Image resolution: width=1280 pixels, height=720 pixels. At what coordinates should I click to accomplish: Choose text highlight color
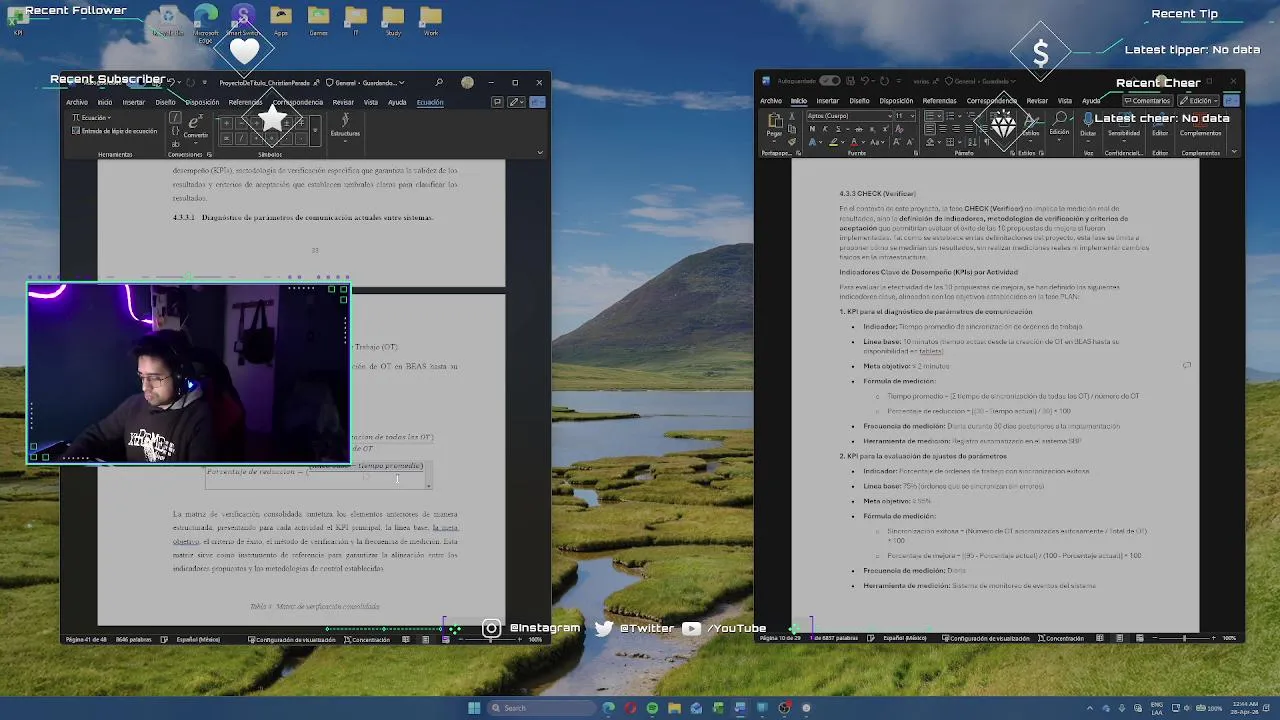tap(833, 142)
